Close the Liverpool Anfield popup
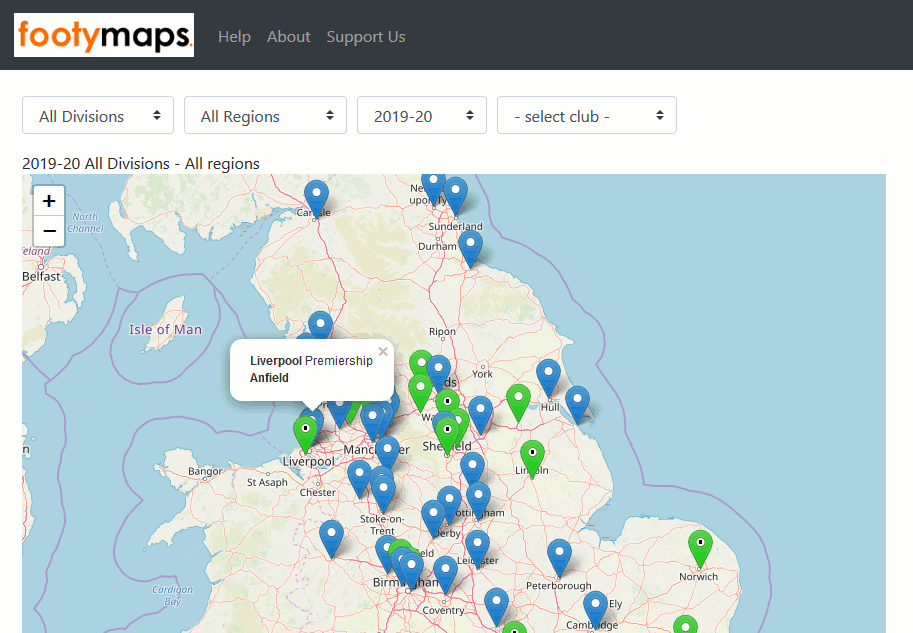Image resolution: width=913 pixels, height=633 pixels. pyautogui.click(x=383, y=352)
